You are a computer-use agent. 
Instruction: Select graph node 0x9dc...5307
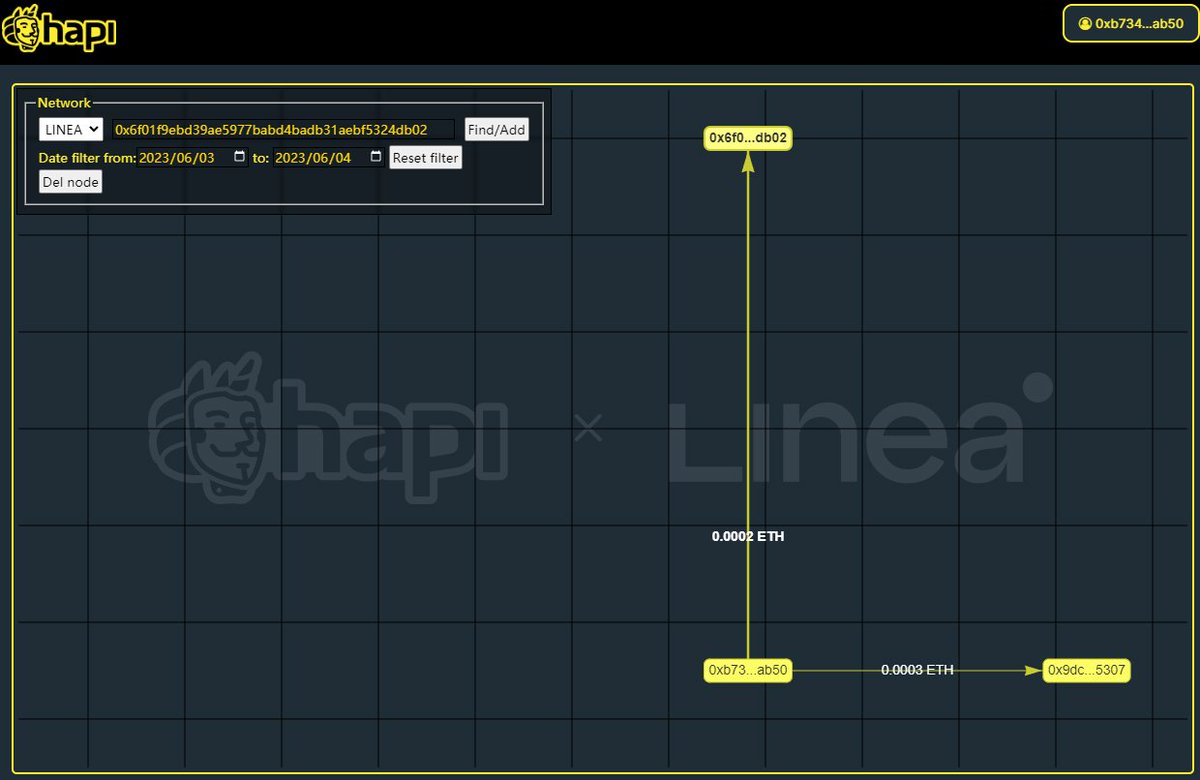coord(1086,670)
